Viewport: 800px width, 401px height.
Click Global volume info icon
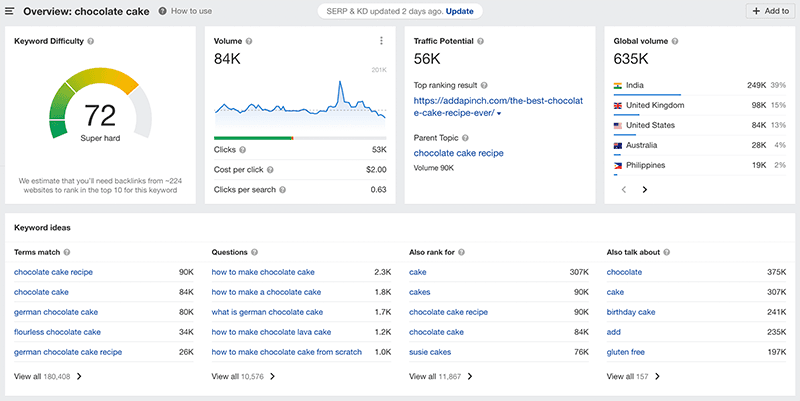(x=675, y=41)
